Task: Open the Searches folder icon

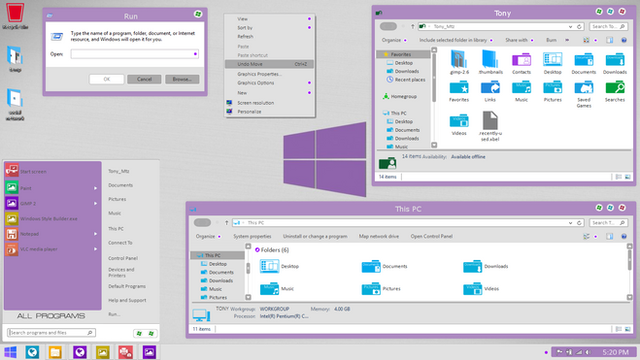Action: point(615,91)
